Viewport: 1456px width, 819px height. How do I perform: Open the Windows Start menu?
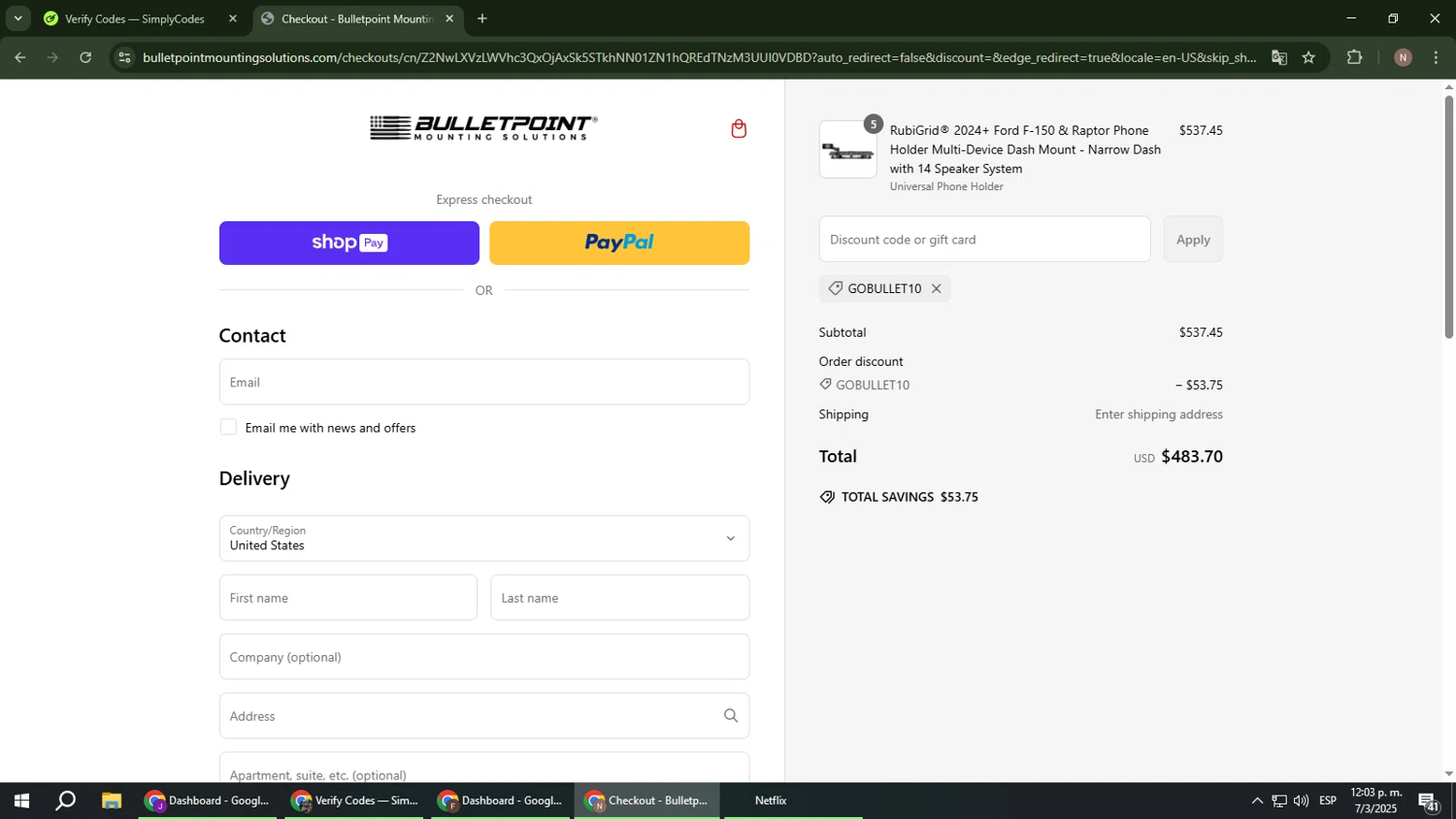click(x=21, y=801)
